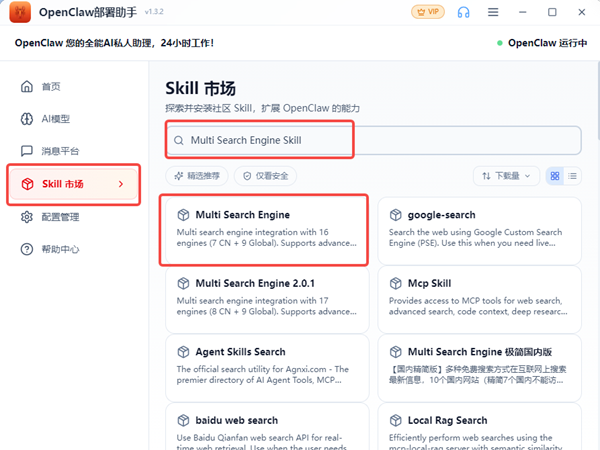The height and width of the screenshot is (450, 600).
Task: Toggle the 仅看安全 filter
Action: click(265, 176)
